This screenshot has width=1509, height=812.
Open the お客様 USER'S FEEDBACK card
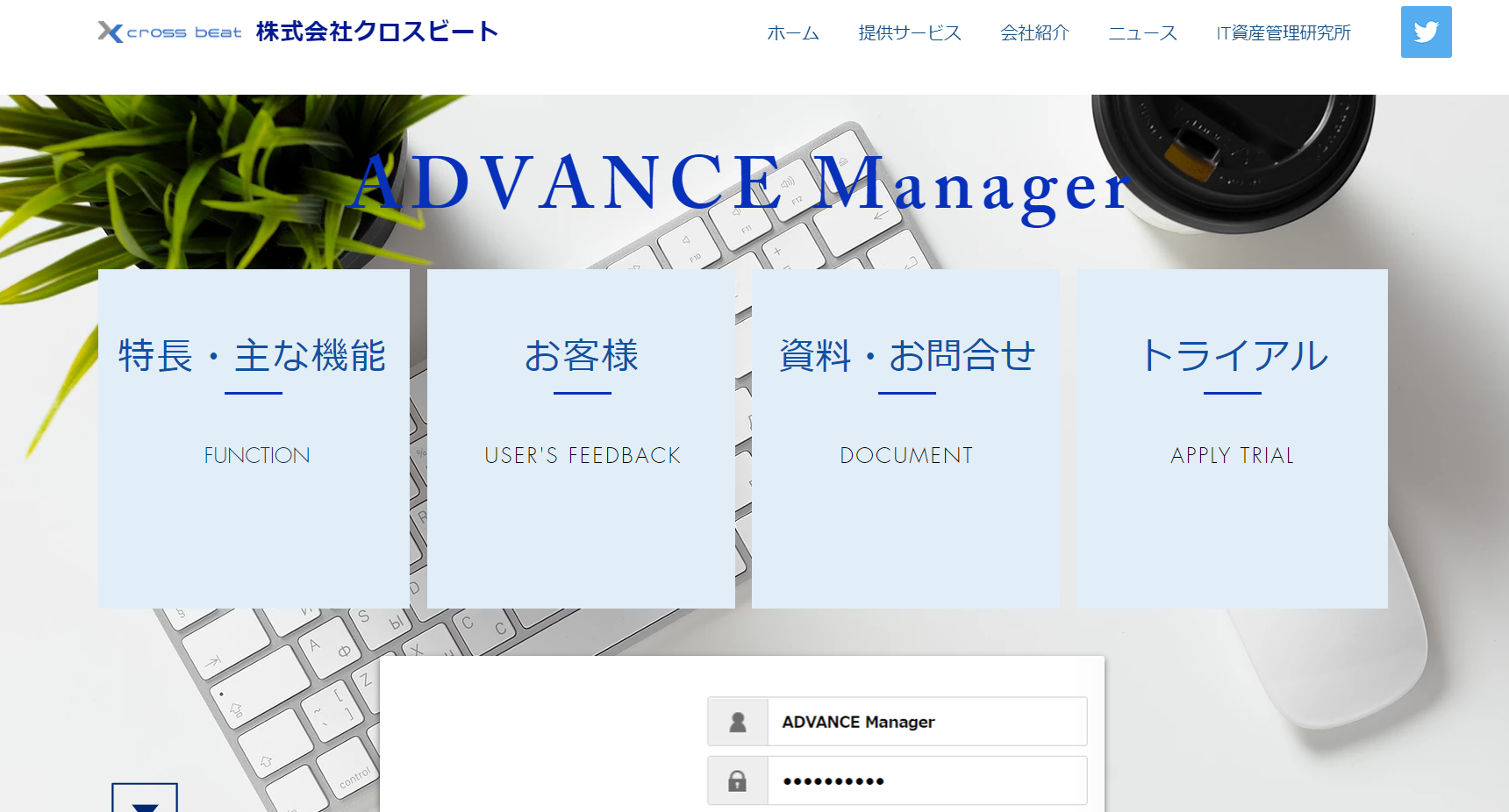(x=581, y=438)
